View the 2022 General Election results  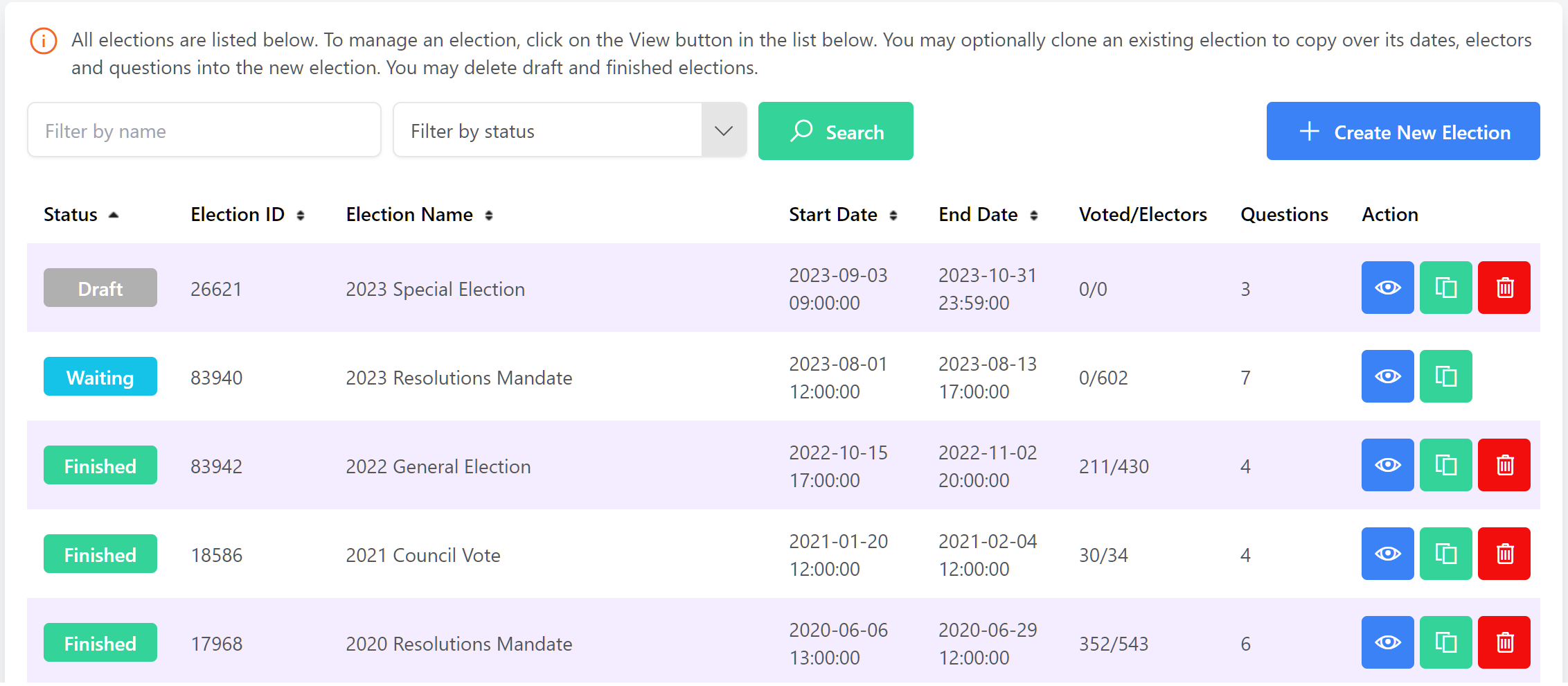tap(1387, 465)
